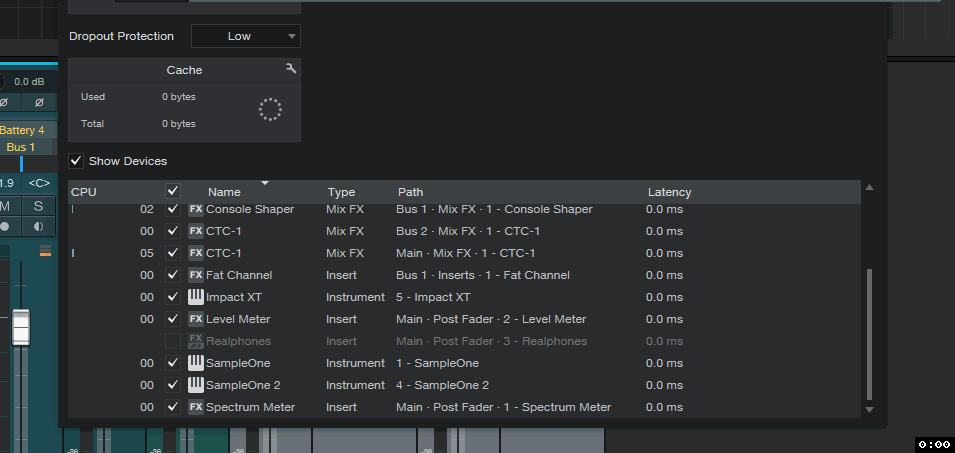The image size is (955, 453).
Task: Click the device list vertical scrollbar thumb
Action: click(869, 334)
